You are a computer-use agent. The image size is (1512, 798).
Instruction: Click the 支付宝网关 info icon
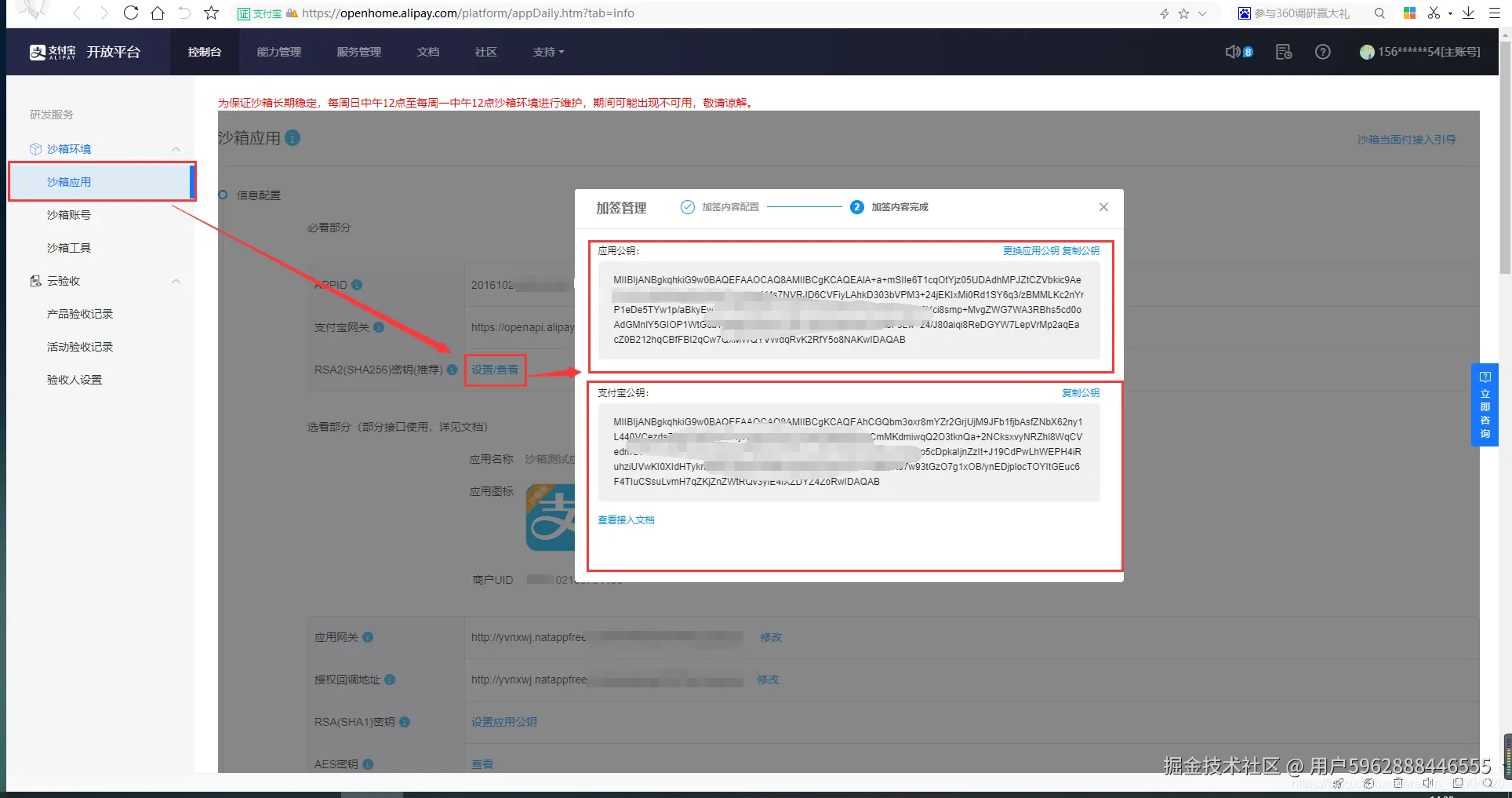pos(379,327)
